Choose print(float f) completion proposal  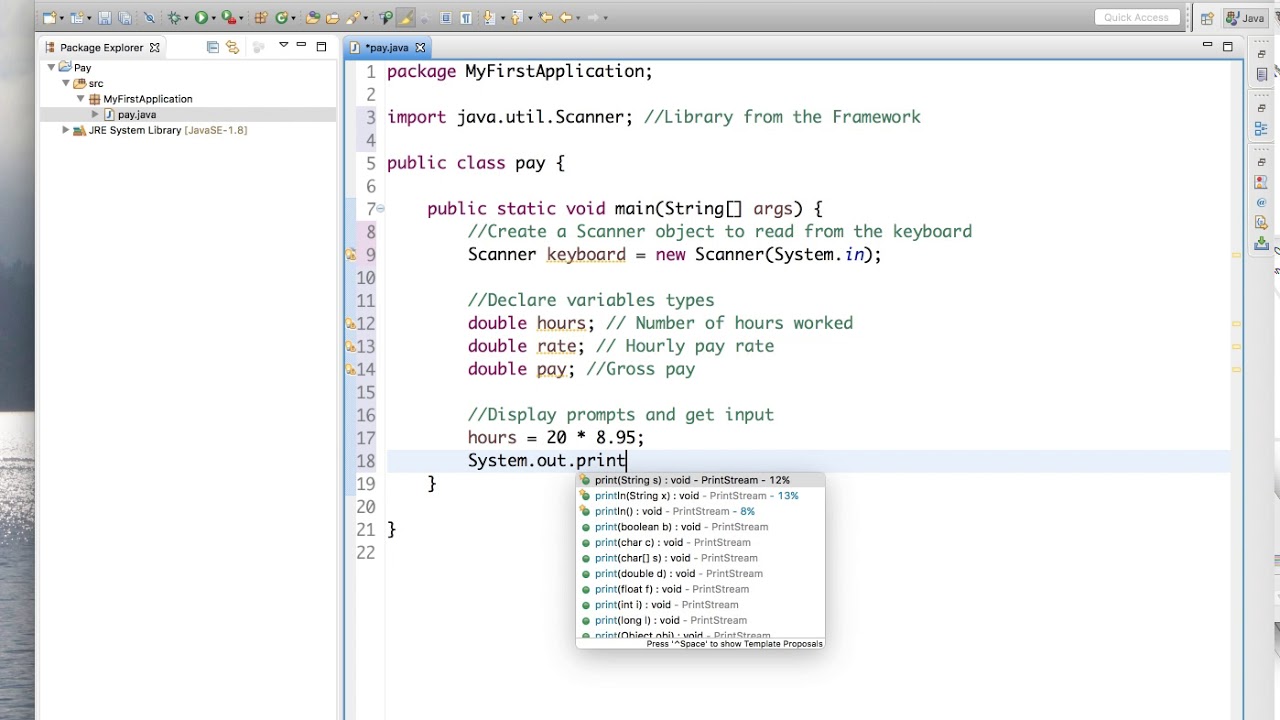pyautogui.click(x=700, y=589)
